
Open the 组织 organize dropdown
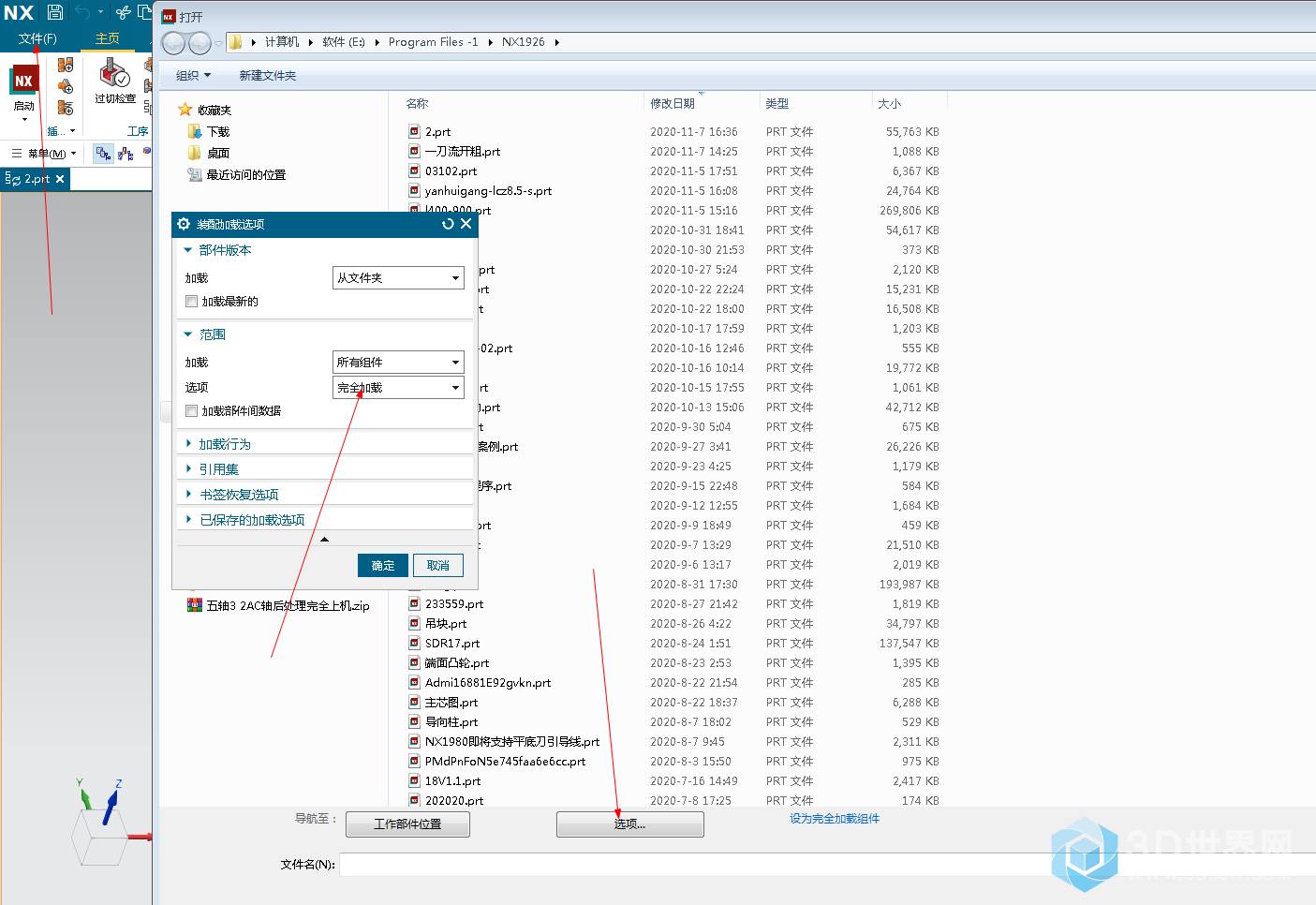pos(194,76)
